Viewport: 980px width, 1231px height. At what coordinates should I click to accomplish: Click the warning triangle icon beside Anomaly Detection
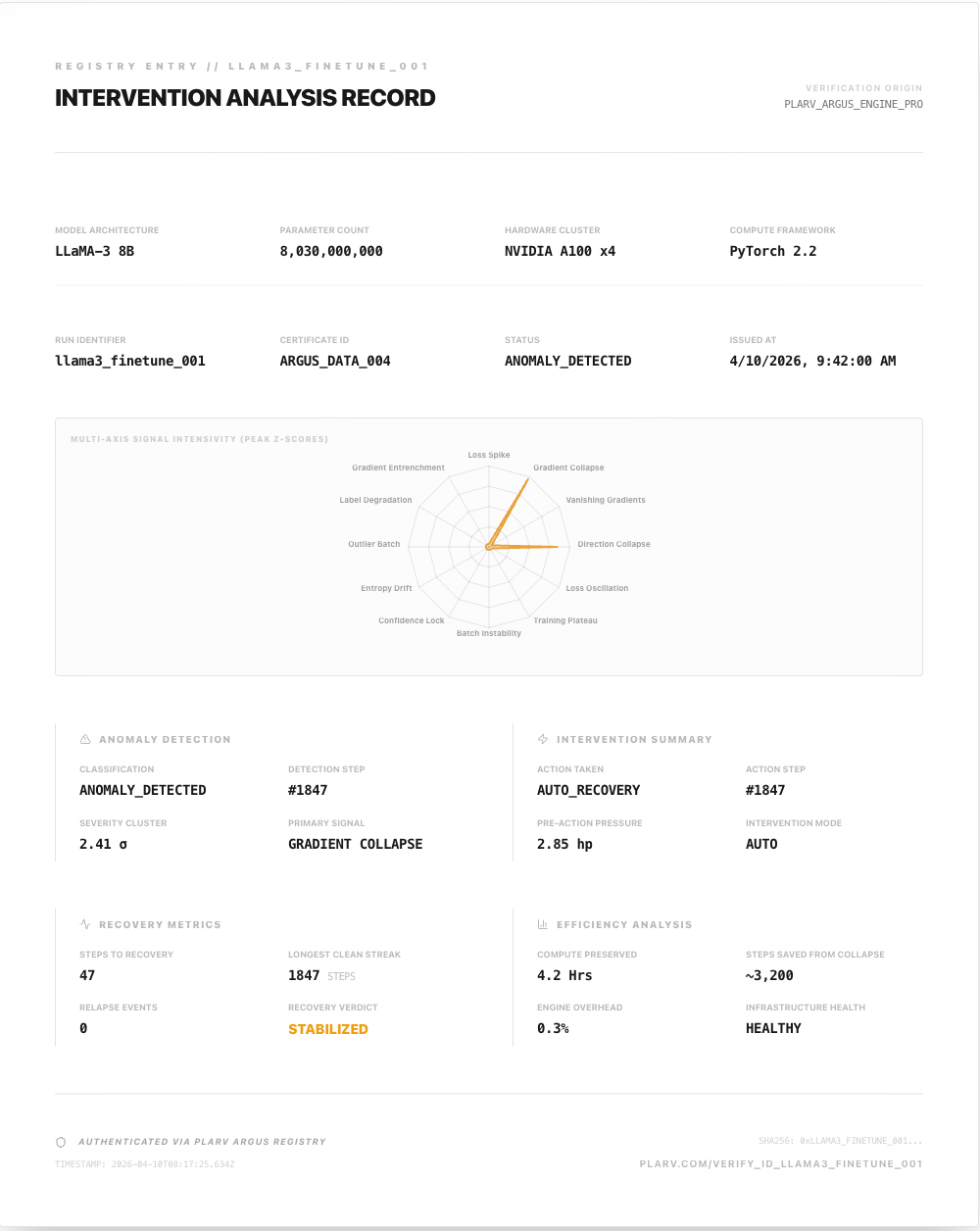(x=85, y=739)
